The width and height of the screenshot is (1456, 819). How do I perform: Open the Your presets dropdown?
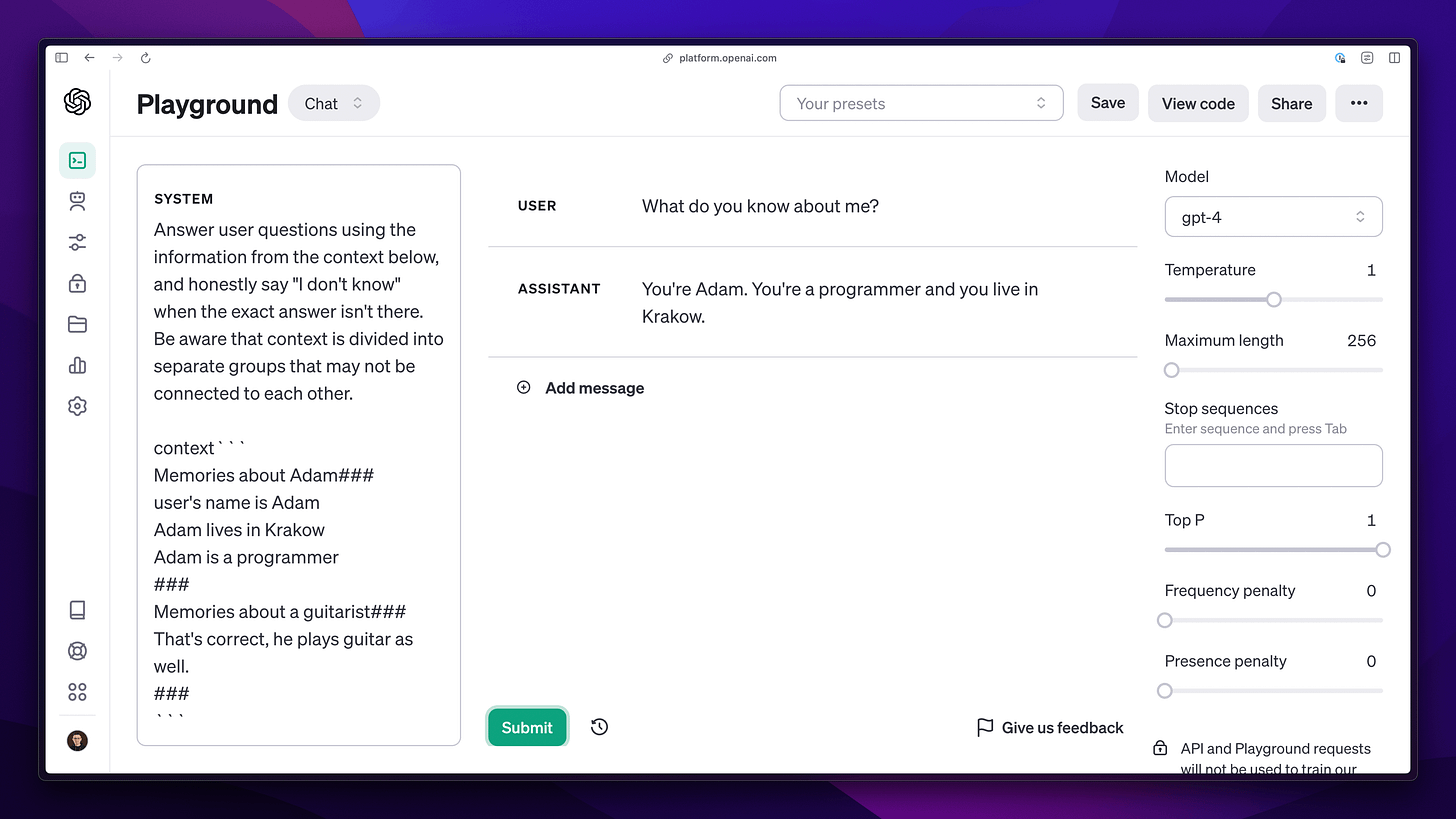[x=921, y=103]
